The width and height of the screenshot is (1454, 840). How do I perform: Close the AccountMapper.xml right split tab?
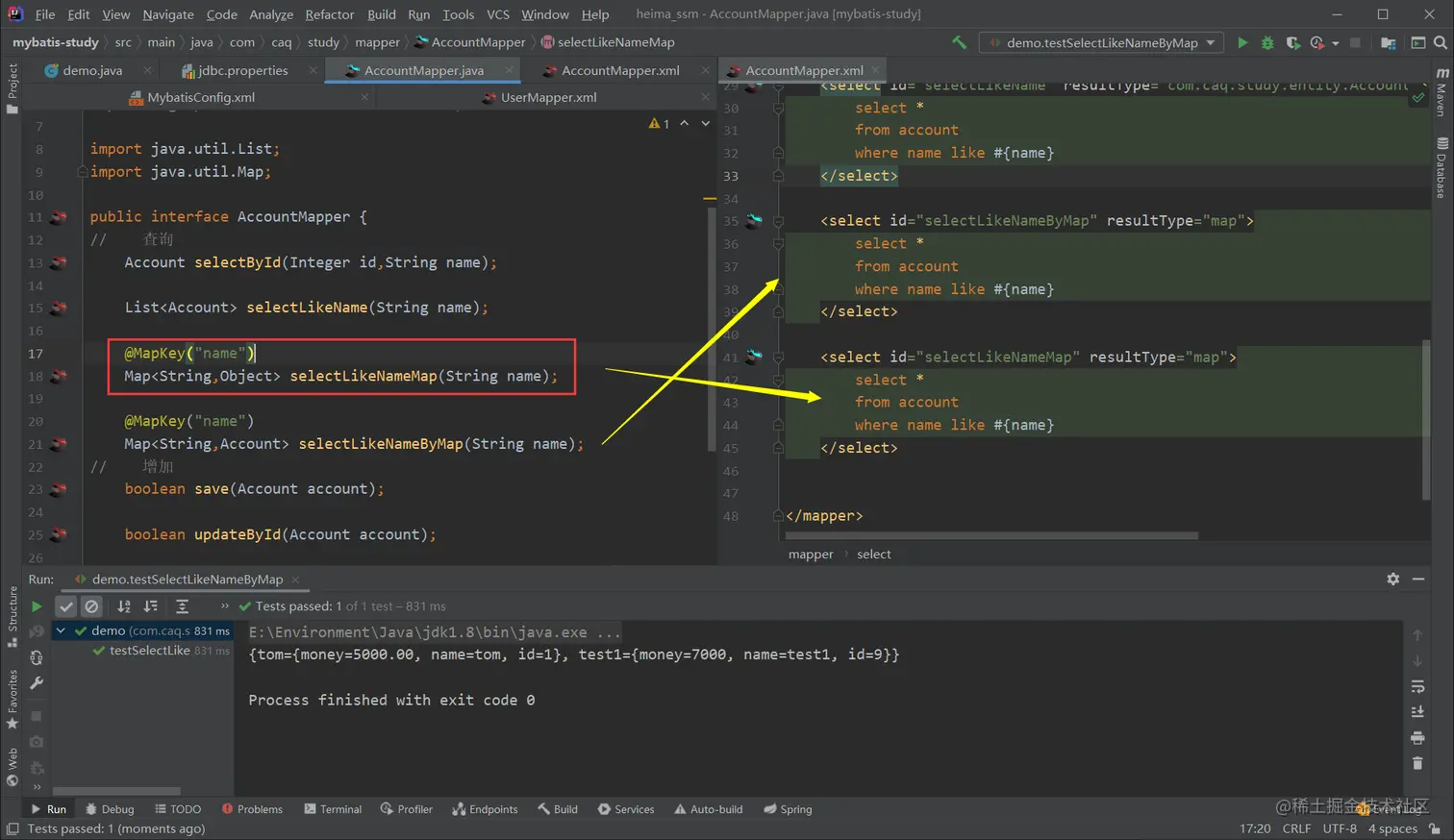tap(876, 70)
